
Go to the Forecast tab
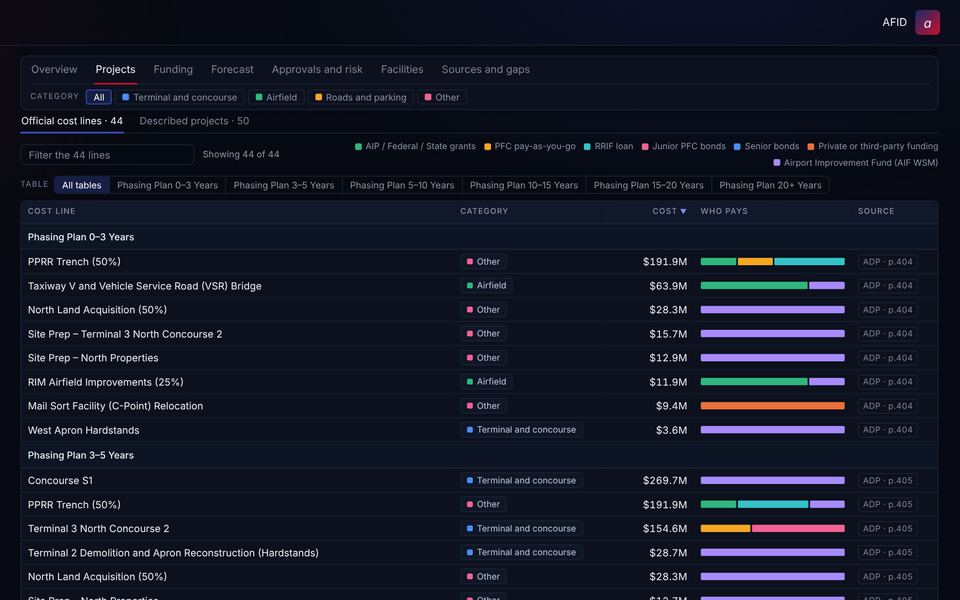232,69
